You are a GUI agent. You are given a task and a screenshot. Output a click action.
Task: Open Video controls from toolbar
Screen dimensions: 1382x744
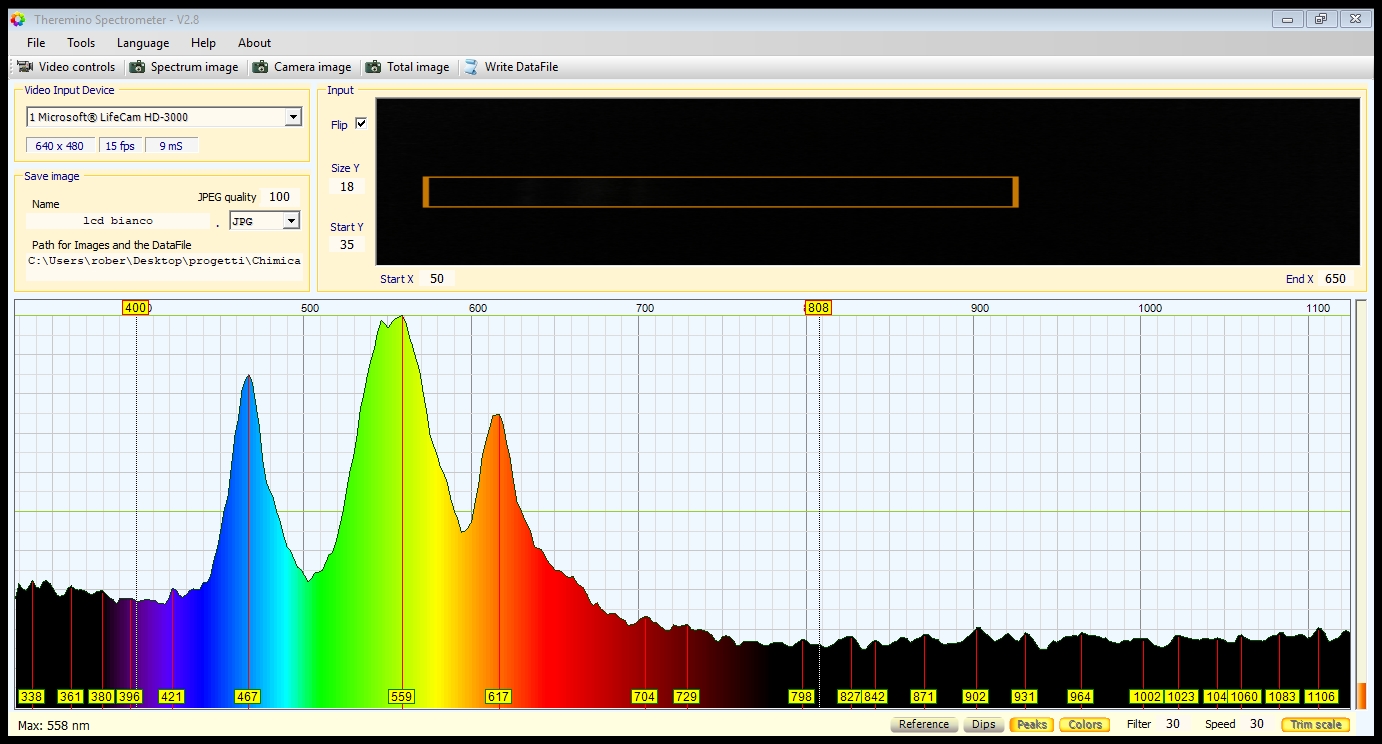tap(67, 67)
